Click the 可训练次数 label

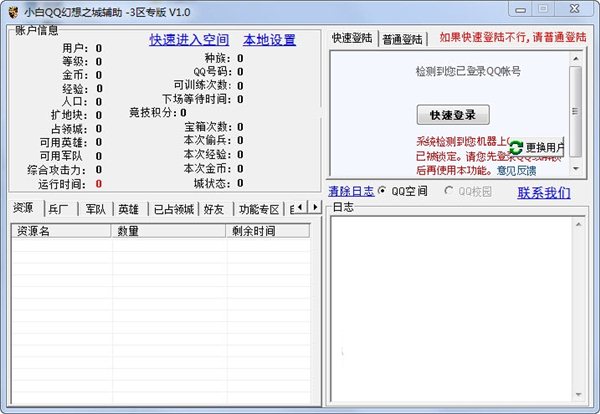(x=202, y=85)
